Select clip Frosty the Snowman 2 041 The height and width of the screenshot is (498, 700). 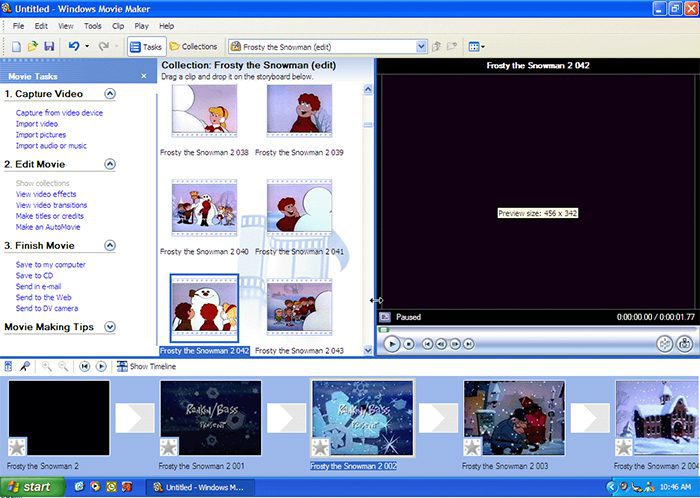[x=300, y=208]
